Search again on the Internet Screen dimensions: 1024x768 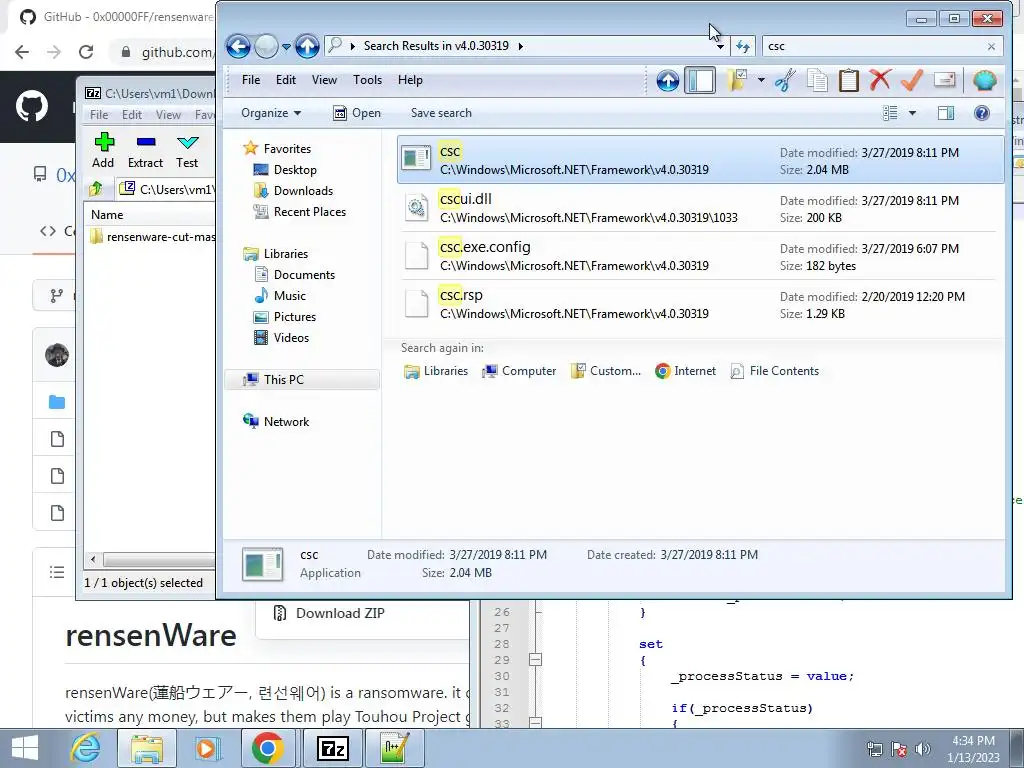click(x=685, y=371)
